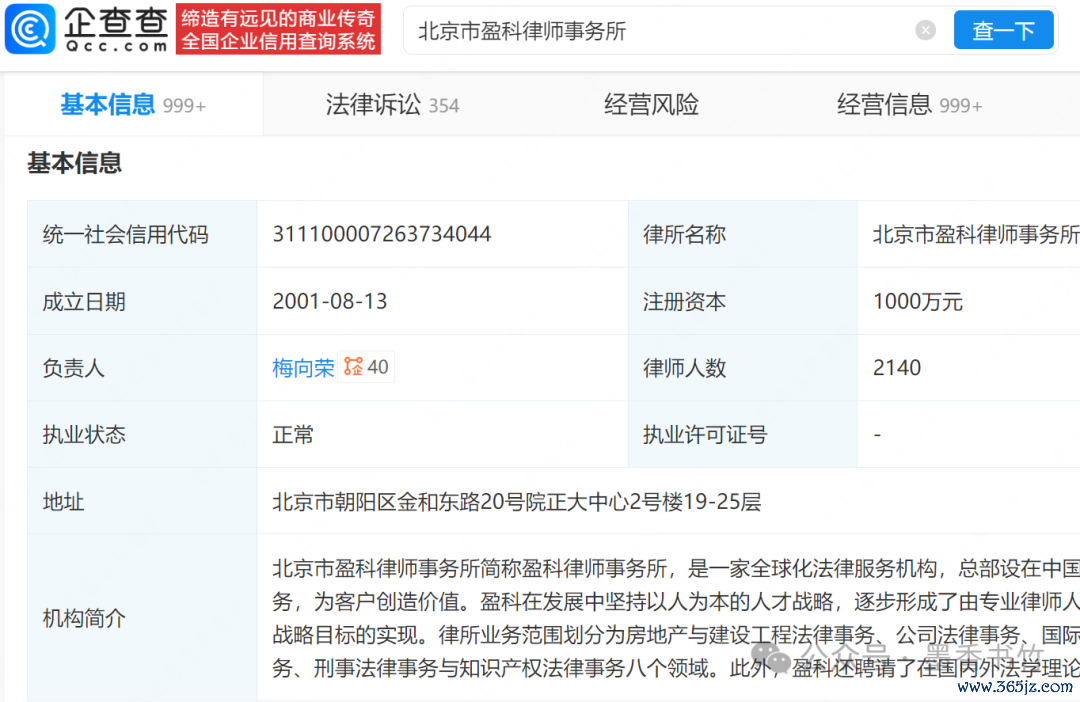Select the founding date 2001-08-13

coord(330,301)
